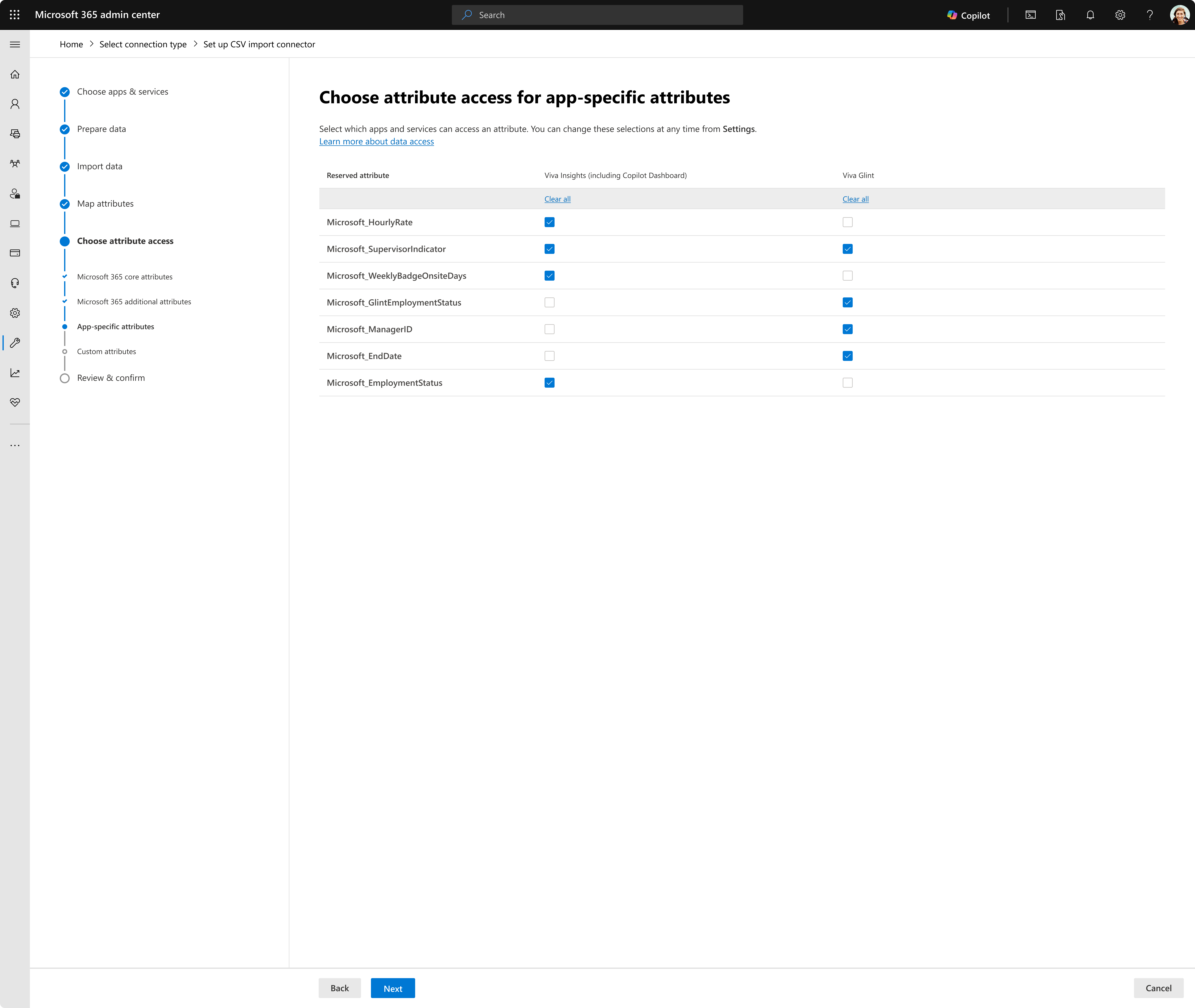Image resolution: width=1195 pixels, height=1008 pixels.
Task: Open help via the question mark icon
Action: 1150,15
